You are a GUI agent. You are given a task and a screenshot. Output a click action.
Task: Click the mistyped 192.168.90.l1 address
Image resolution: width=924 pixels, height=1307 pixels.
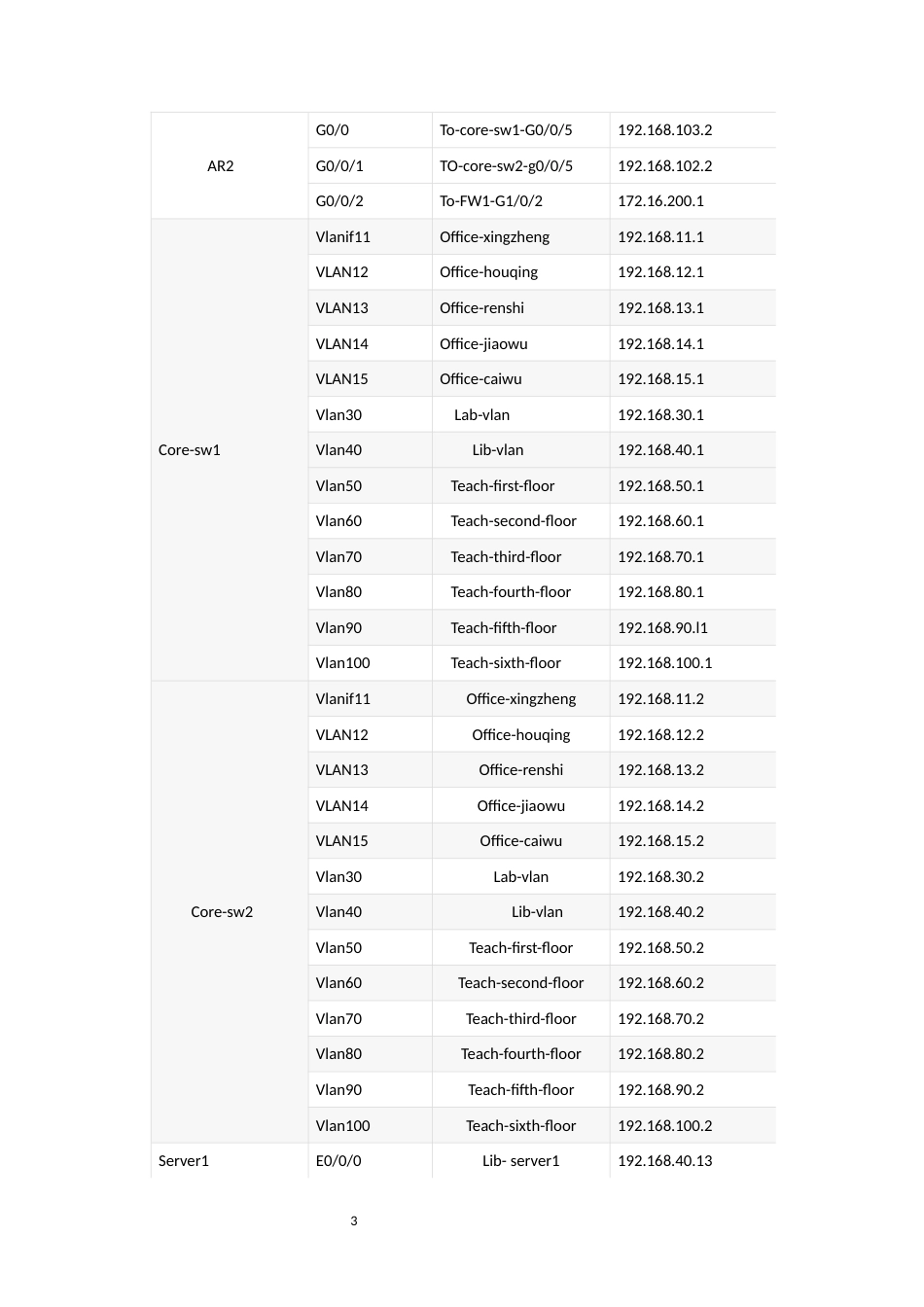pos(663,628)
